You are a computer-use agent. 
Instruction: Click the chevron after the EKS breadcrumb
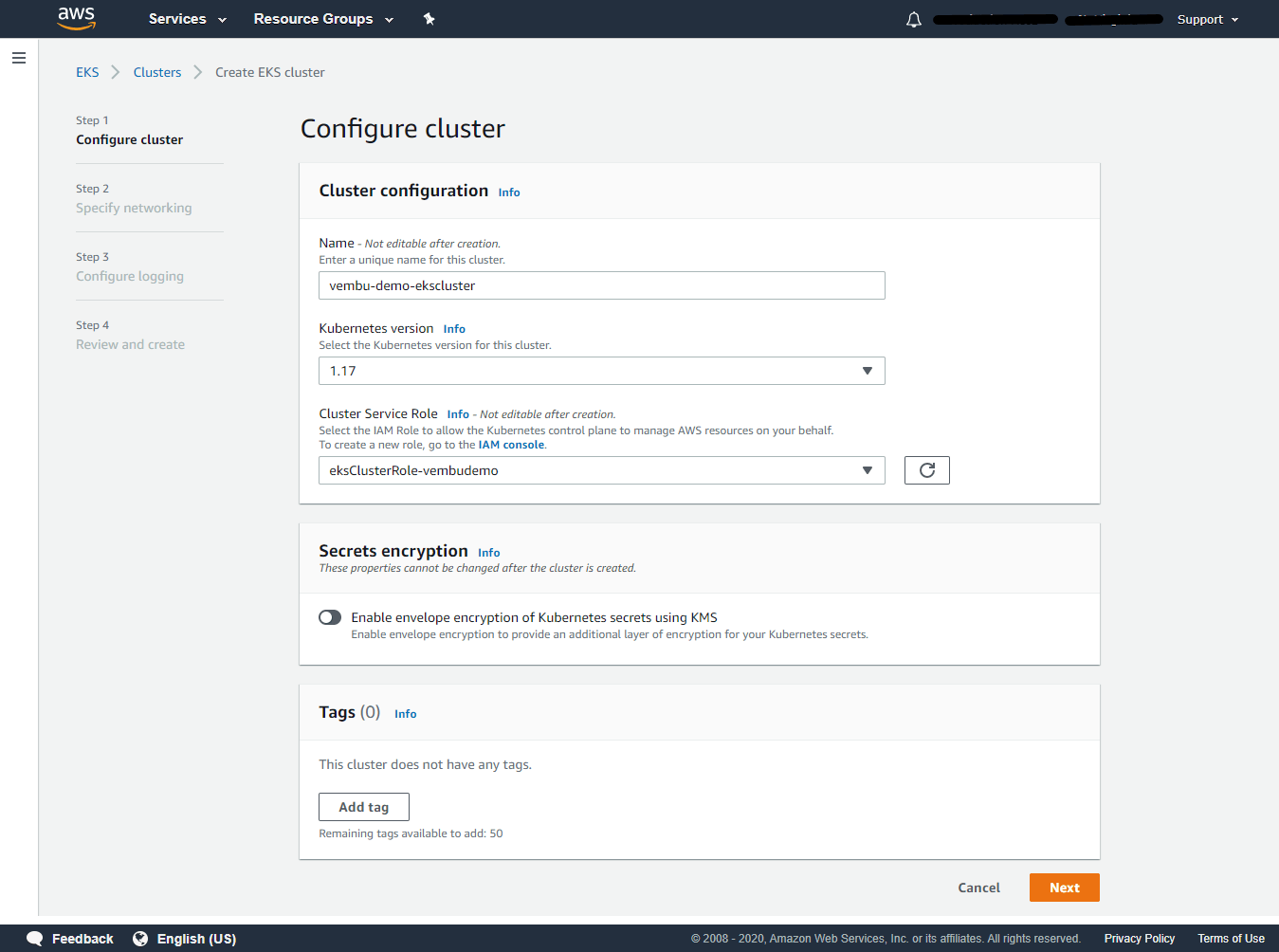tap(116, 72)
